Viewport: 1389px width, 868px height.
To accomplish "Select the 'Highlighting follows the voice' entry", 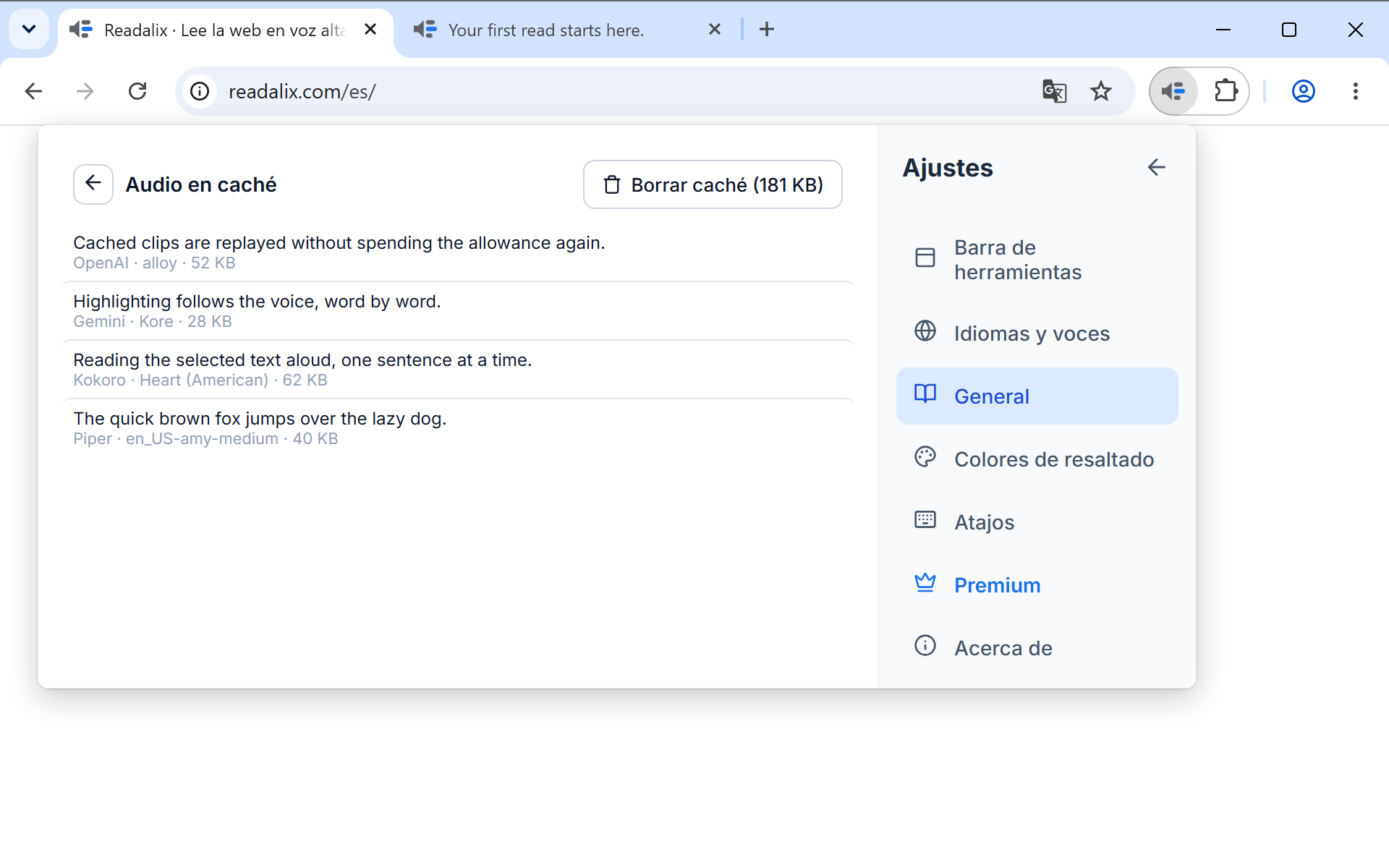I will pos(458,311).
